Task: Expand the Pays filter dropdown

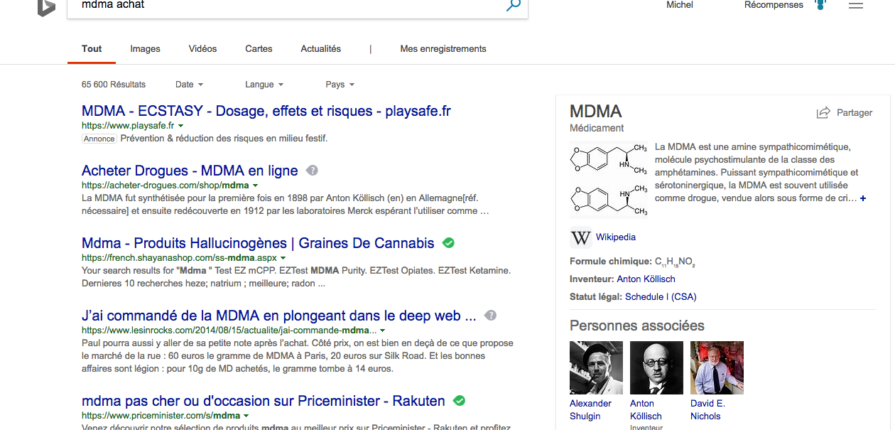Action: coord(340,85)
